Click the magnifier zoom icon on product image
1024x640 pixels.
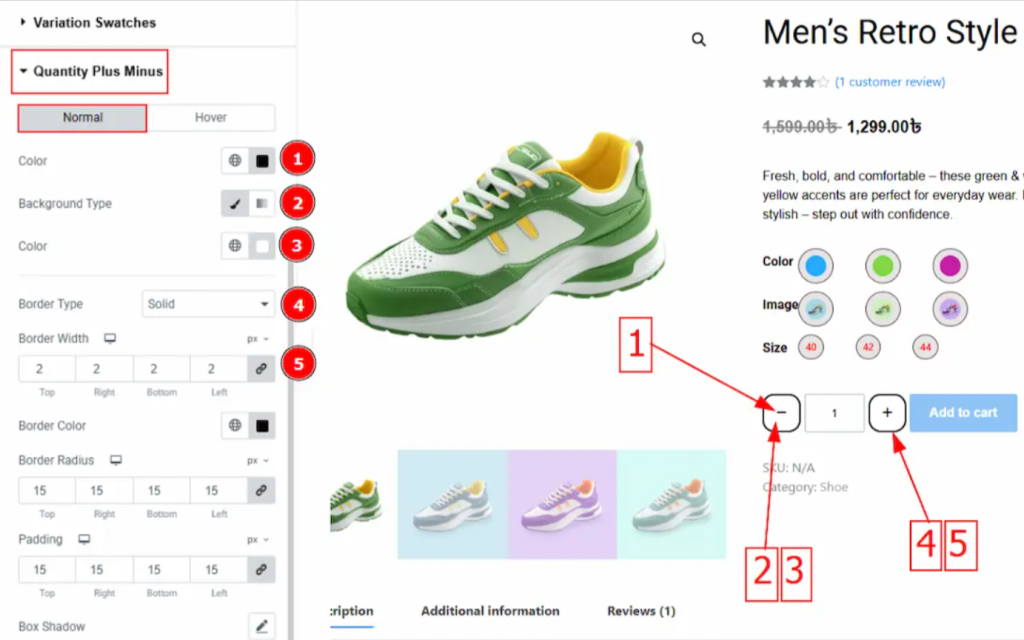pos(698,40)
